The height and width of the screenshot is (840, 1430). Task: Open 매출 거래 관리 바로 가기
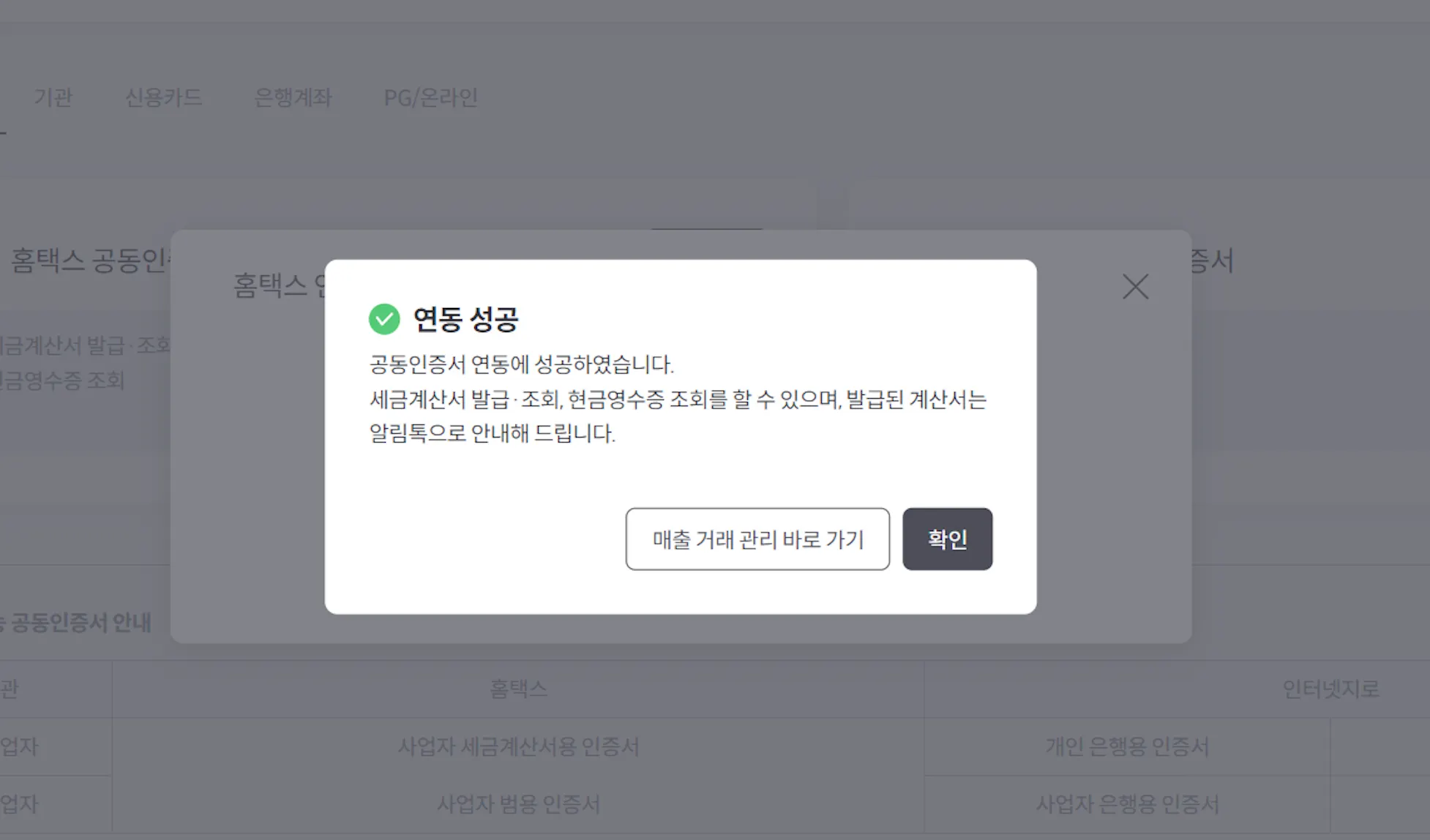[757, 539]
